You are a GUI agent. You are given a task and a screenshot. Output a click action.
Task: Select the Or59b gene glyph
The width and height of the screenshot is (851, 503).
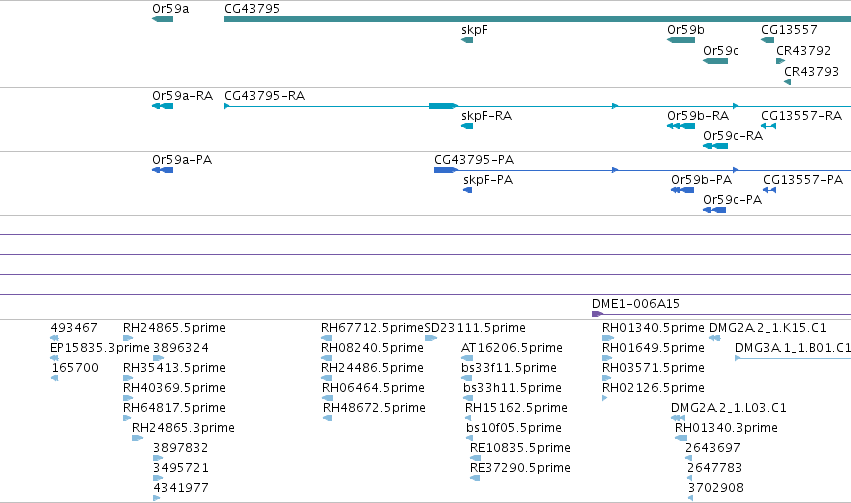coord(681,40)
